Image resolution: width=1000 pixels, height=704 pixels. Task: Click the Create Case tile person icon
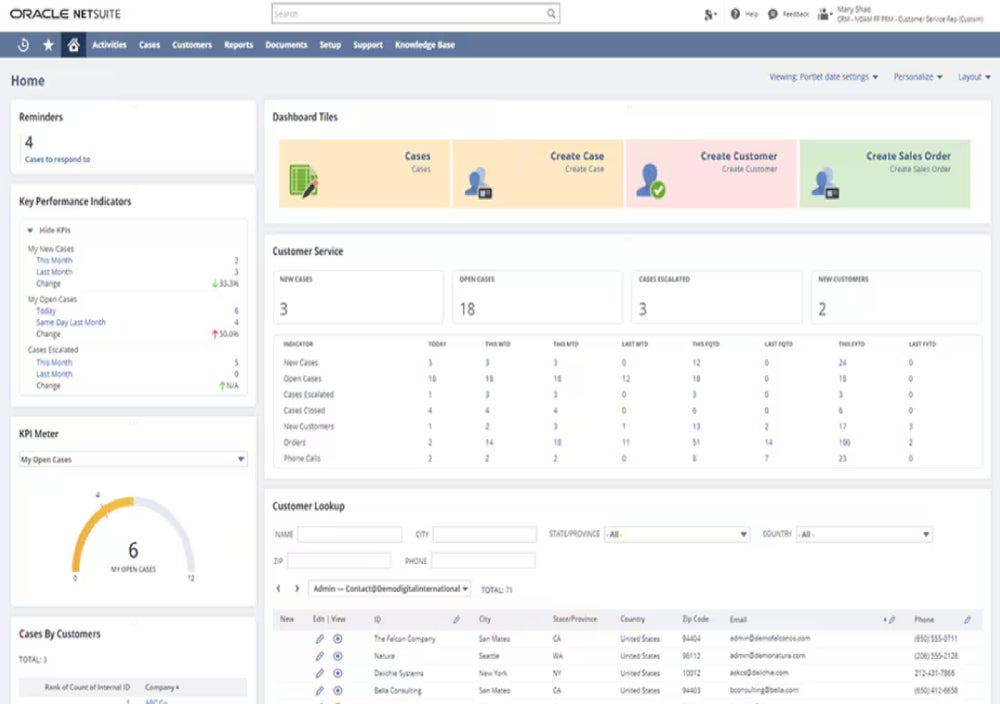pyautogui.click(x=478, y=184)
